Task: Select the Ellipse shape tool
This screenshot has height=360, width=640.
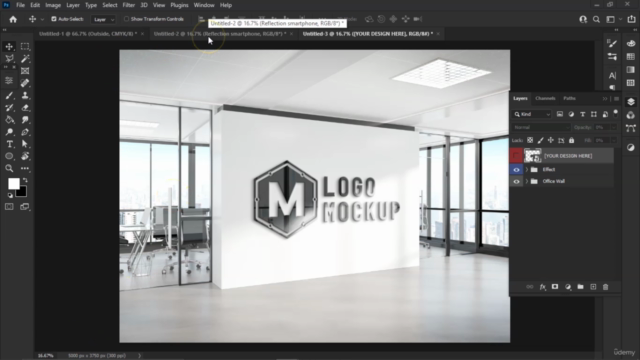Action: [x=9, y=156]
